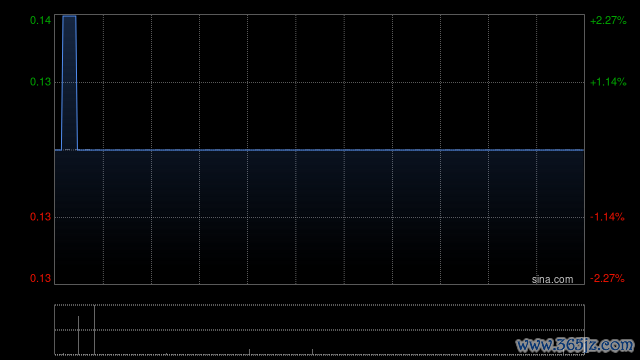Click the price spike peak at 0.14
The image size is (640, 360).
(69, 16)
